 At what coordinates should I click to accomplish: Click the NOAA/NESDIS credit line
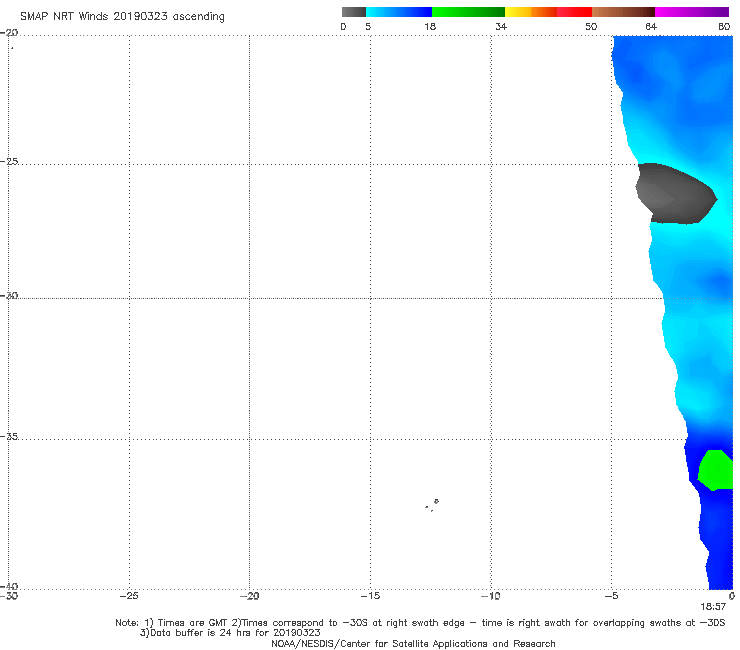point(413,644)
